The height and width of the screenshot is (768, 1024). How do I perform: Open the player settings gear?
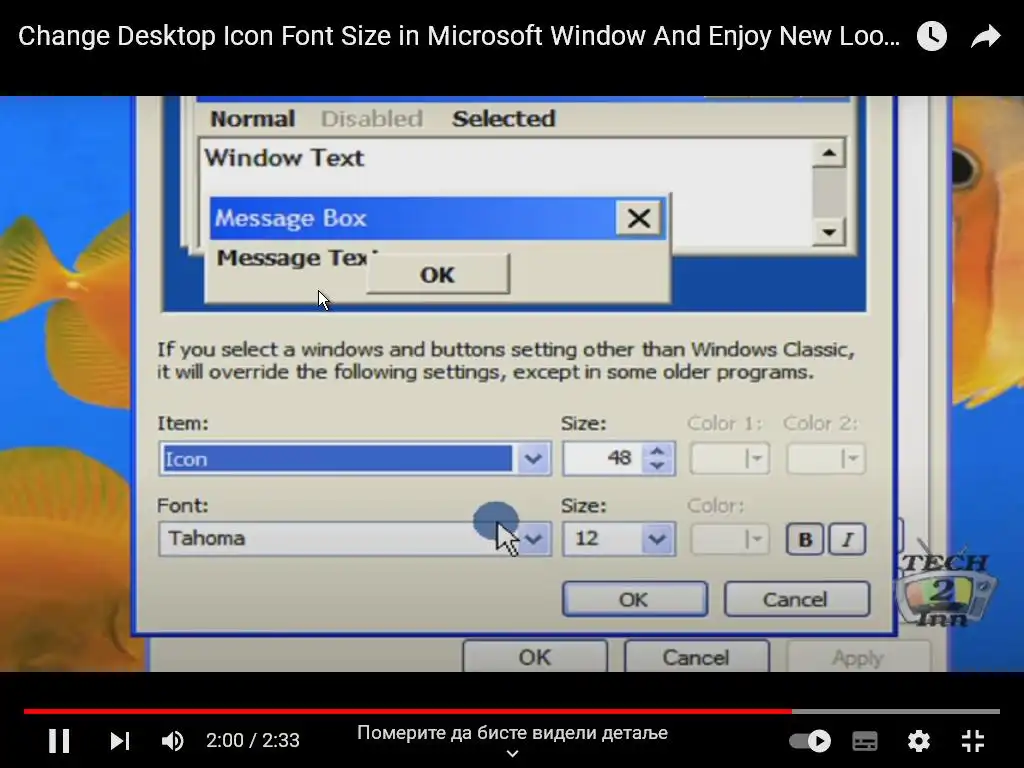click(918, 741)
